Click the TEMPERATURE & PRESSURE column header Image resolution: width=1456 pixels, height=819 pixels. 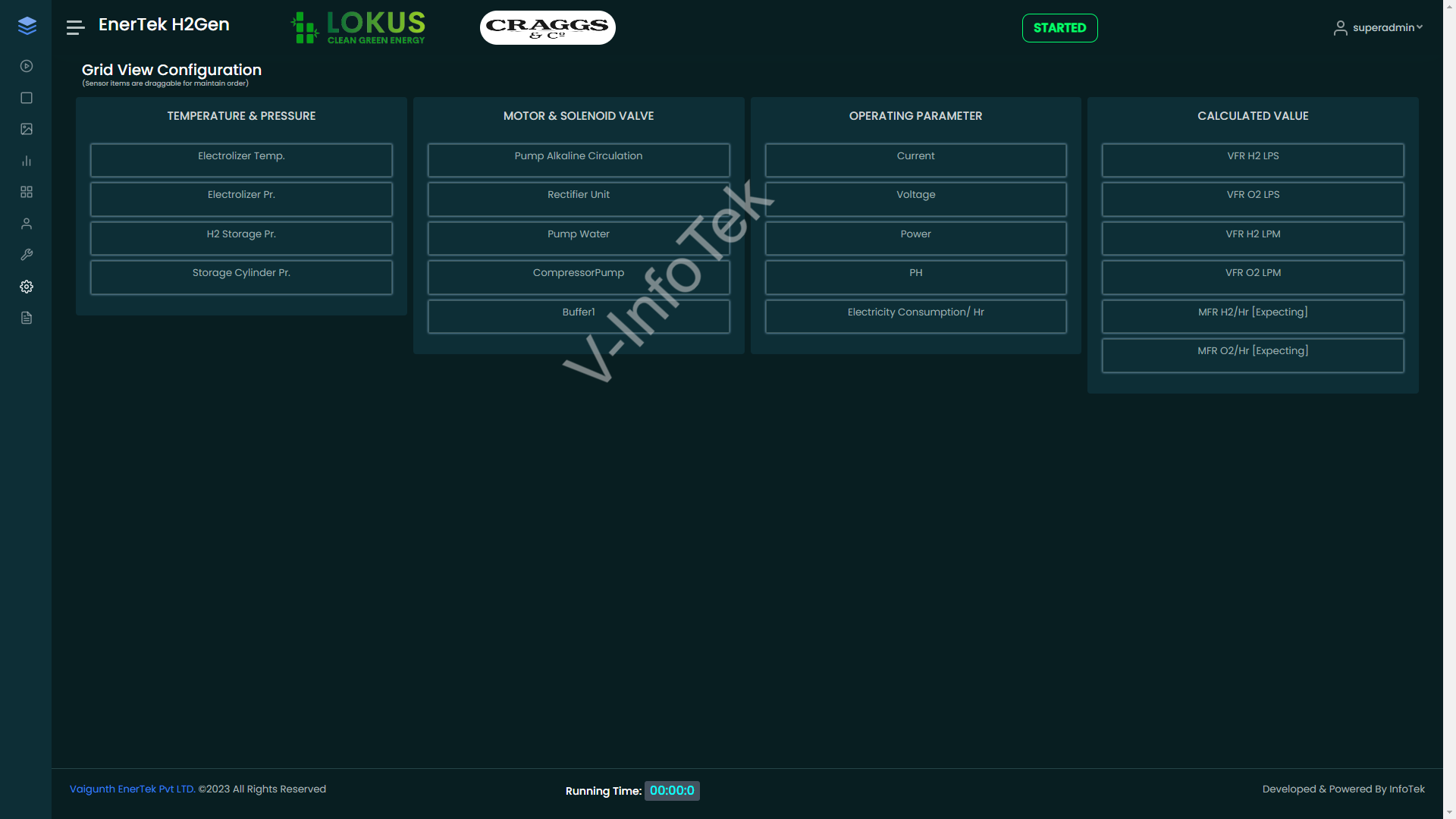[241, 116]
